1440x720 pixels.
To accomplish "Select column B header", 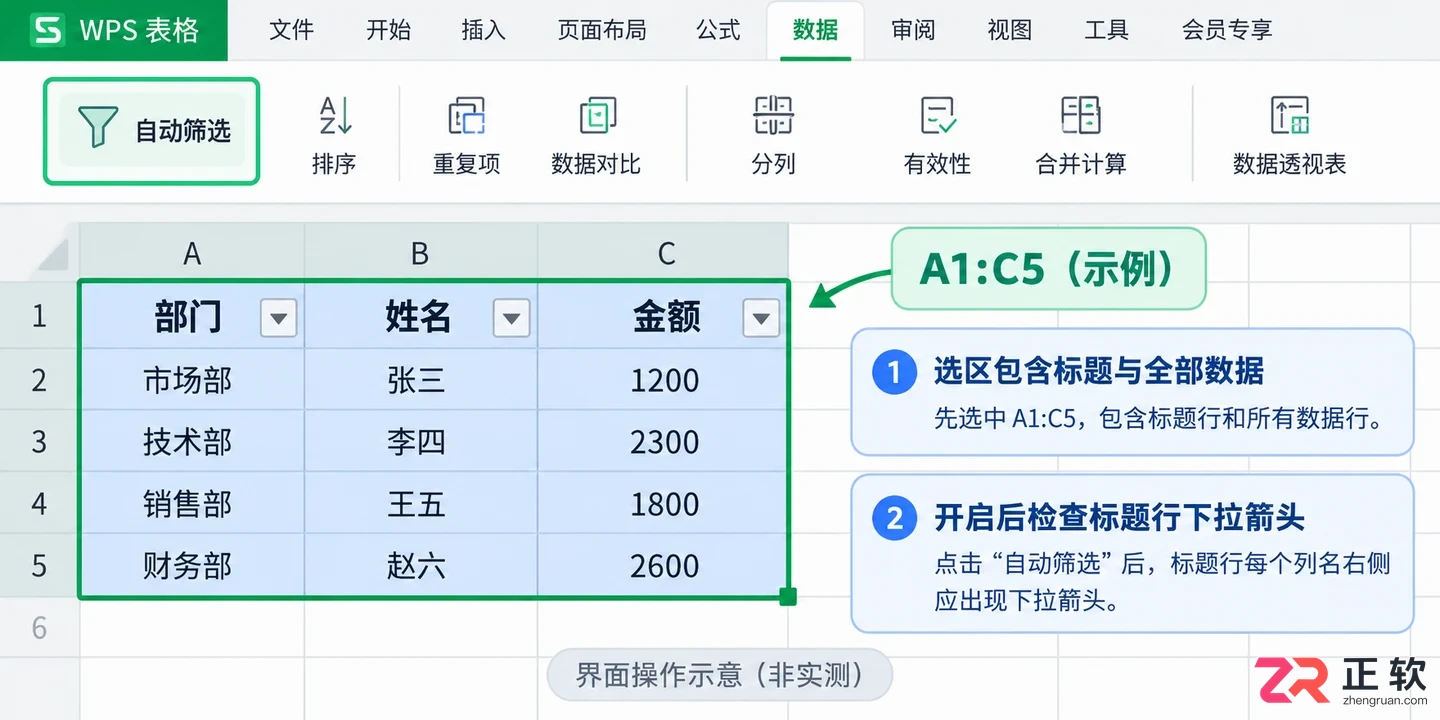I will 421,254.
